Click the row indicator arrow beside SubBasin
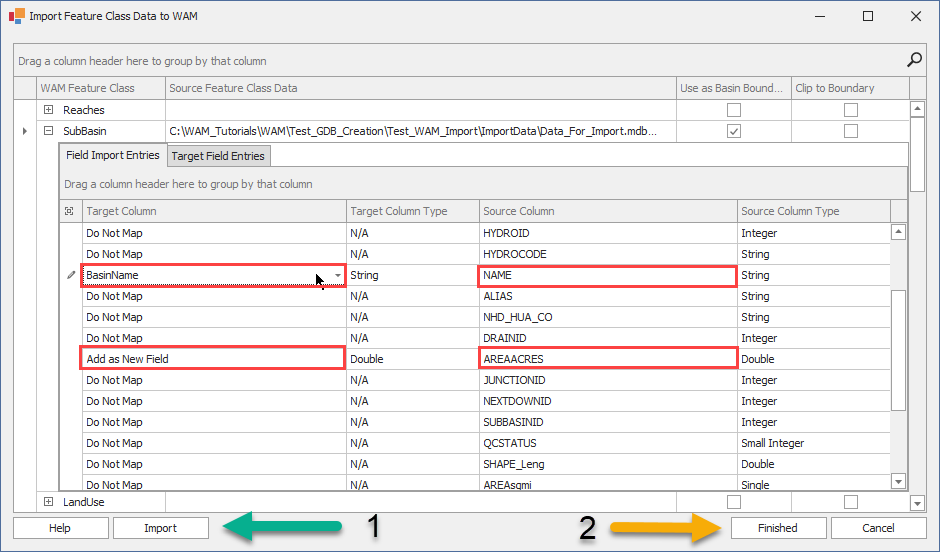 [x=25, y=131]
